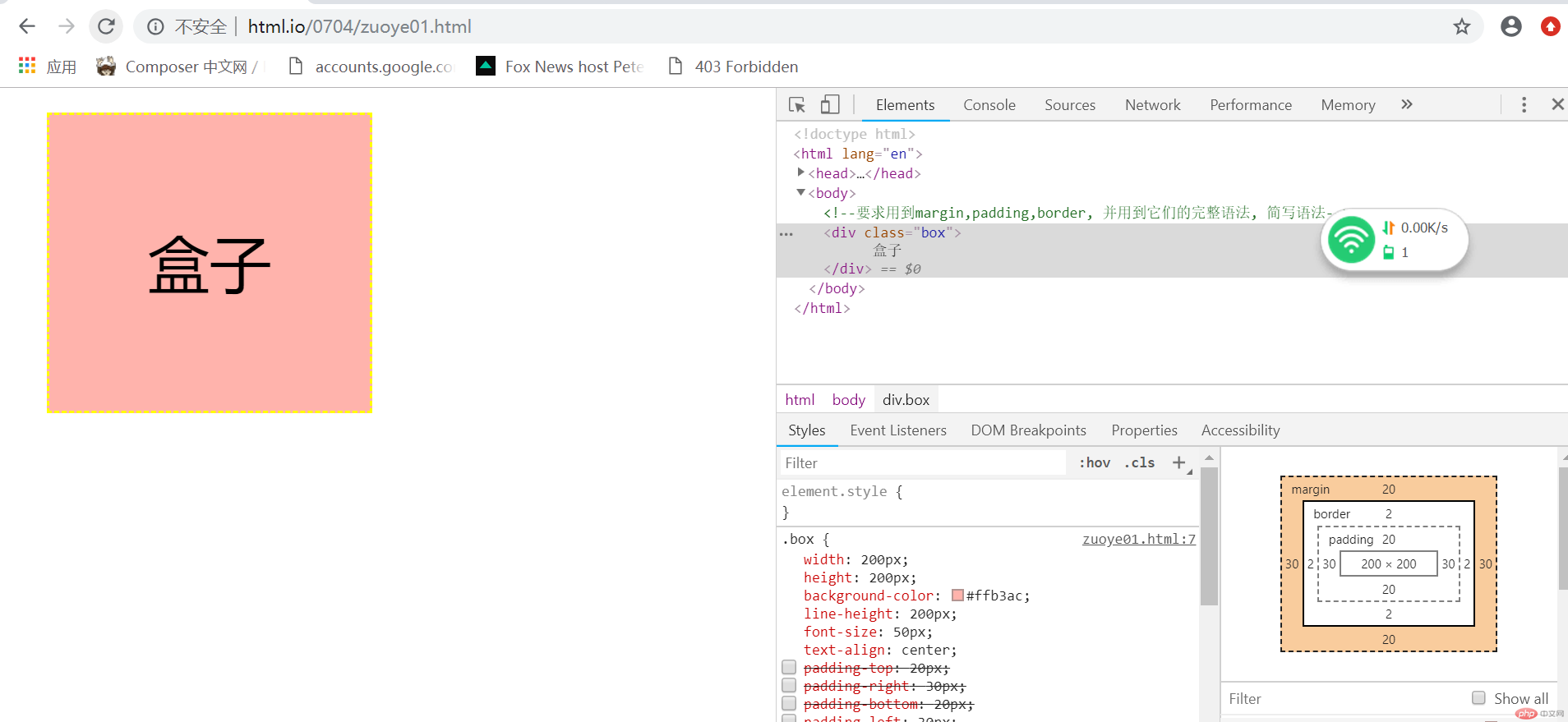Image resolution: width=1568 pixels, height=722 pixels.
Task: Open the DOM Breakpoints sub-tab
Action: click(x=1029, y=430)
